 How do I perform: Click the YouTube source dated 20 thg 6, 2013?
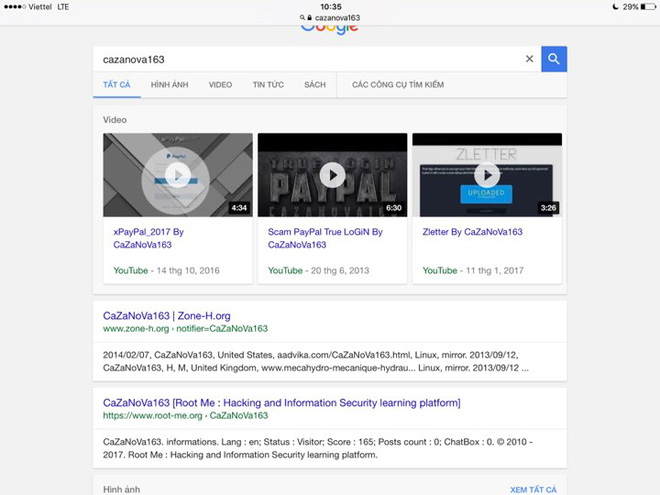(x=319, y=271)
